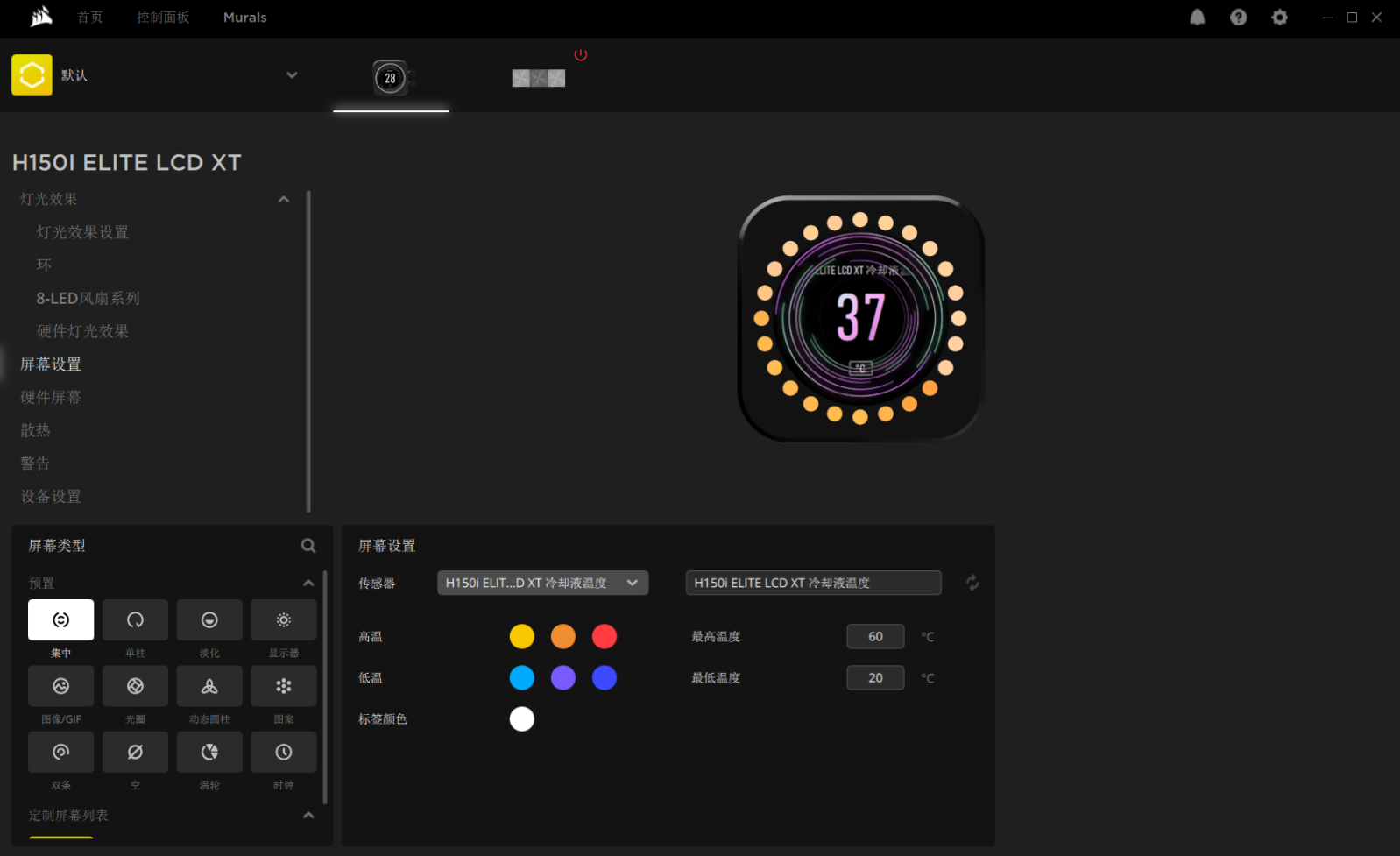
Task: Click the 最高温度 value field
Action: 874,637
